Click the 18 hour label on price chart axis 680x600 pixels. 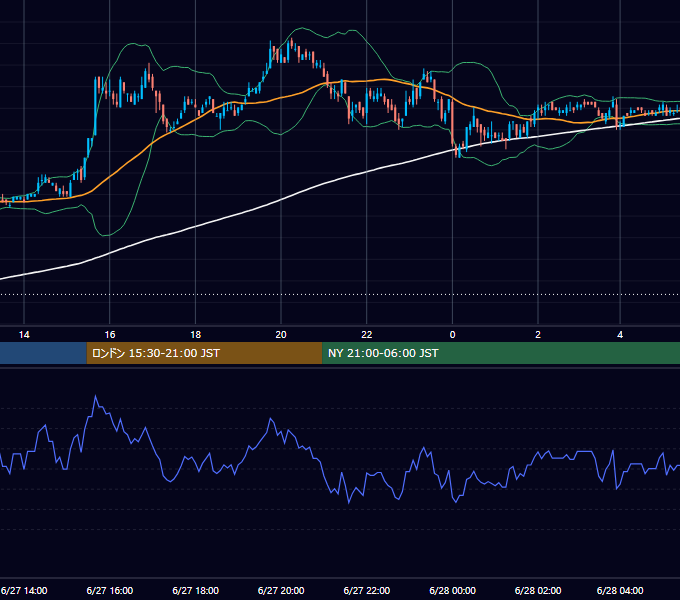[196, 335]
